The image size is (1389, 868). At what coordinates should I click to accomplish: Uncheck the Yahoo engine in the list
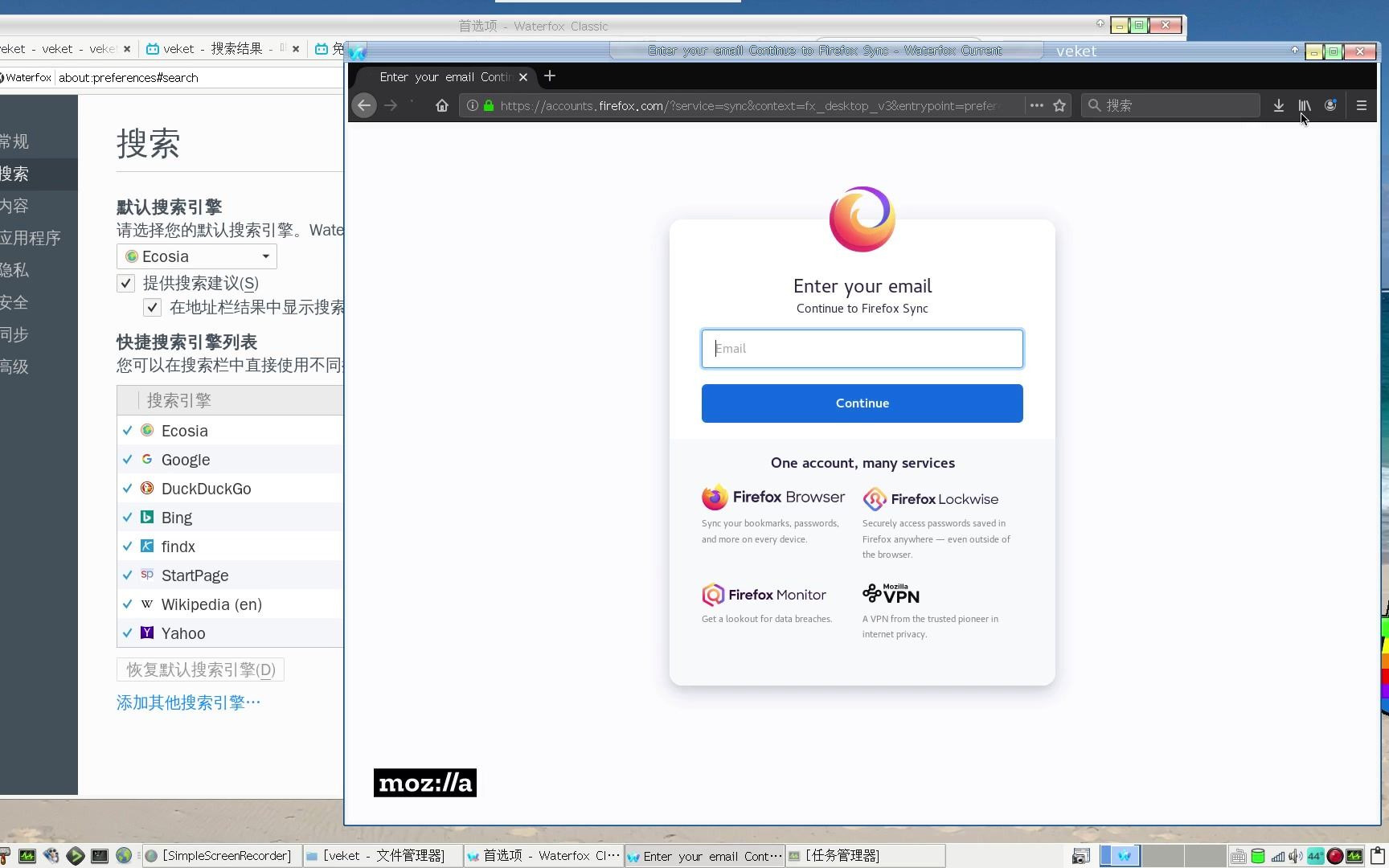pyautogui.click(x=127, y=633)
